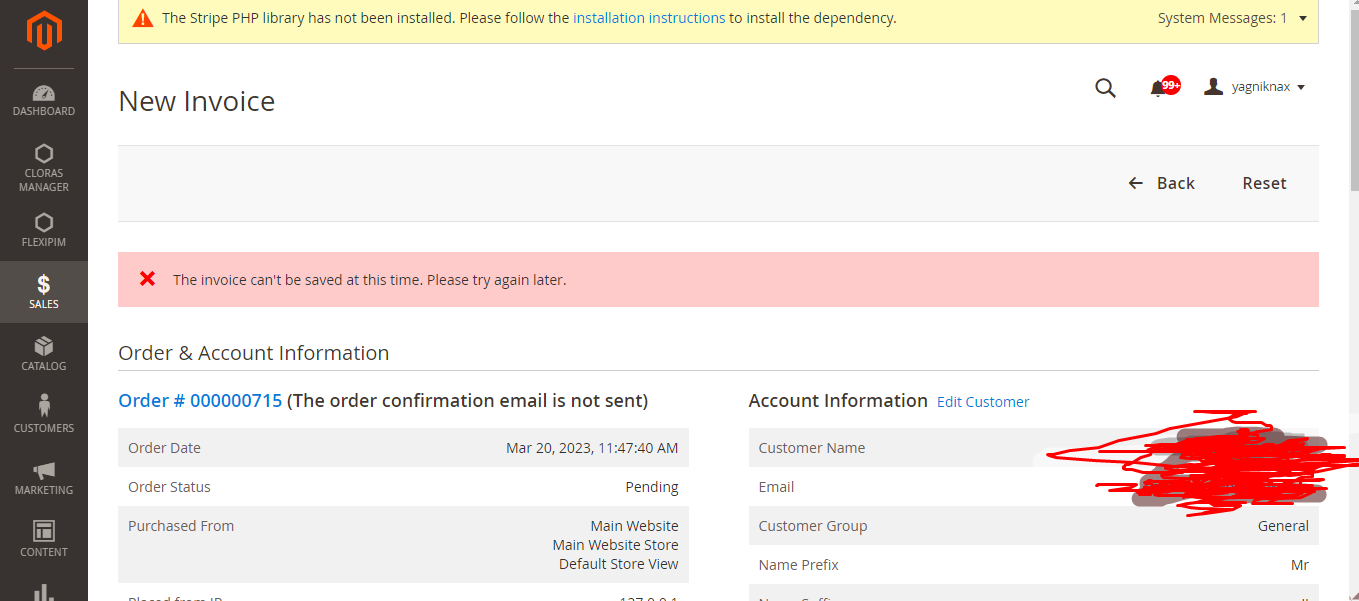Open the installation instructions link

pos(649,17)
